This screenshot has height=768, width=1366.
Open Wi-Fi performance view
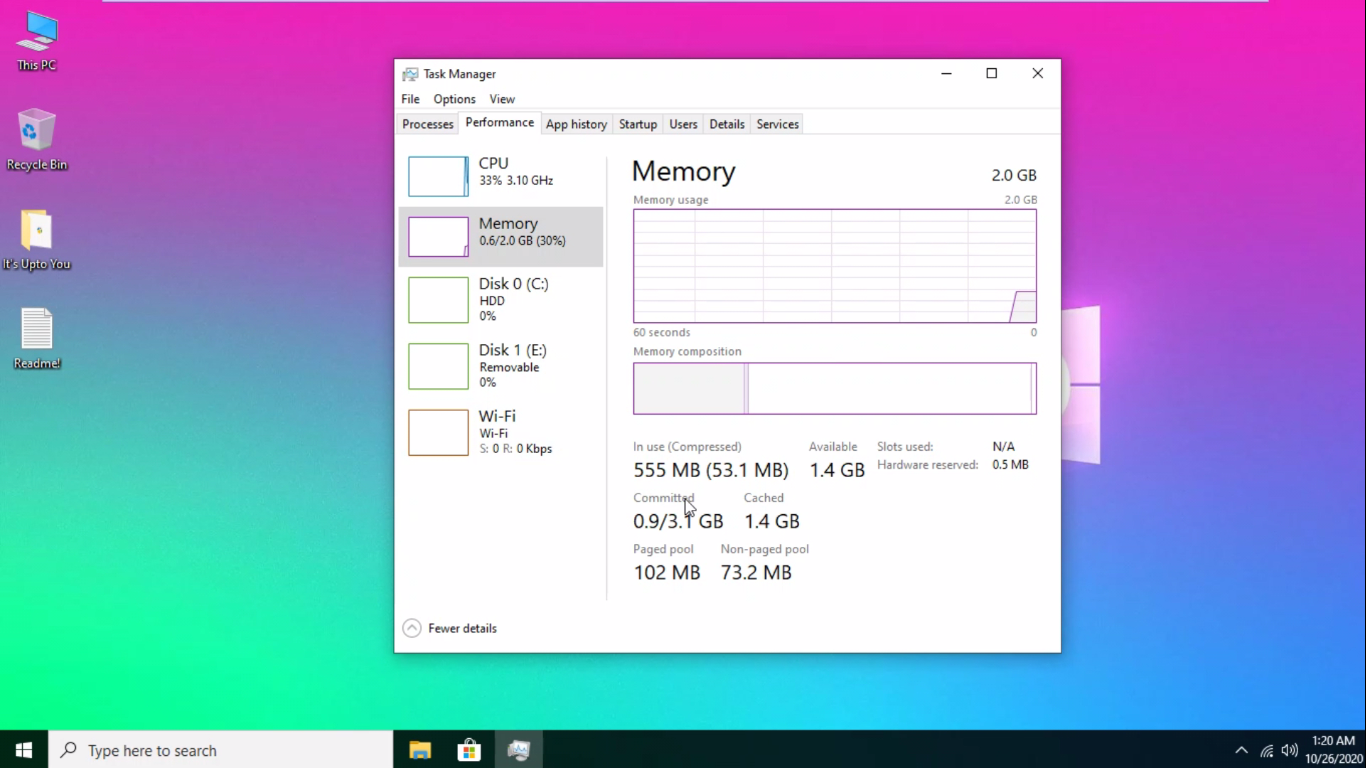click(501, 432)
